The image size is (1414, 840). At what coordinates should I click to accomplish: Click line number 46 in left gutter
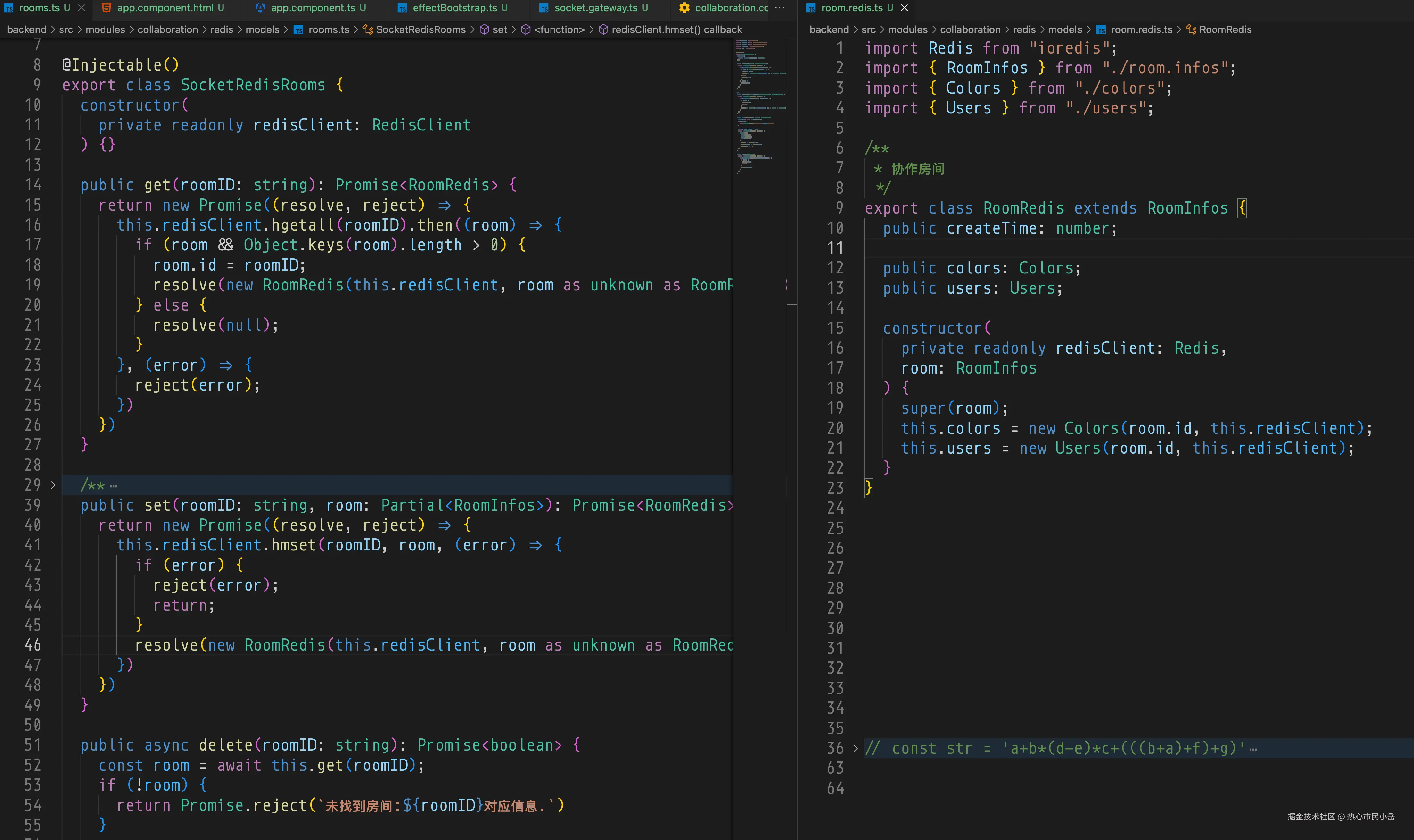(x=33, y=645)
